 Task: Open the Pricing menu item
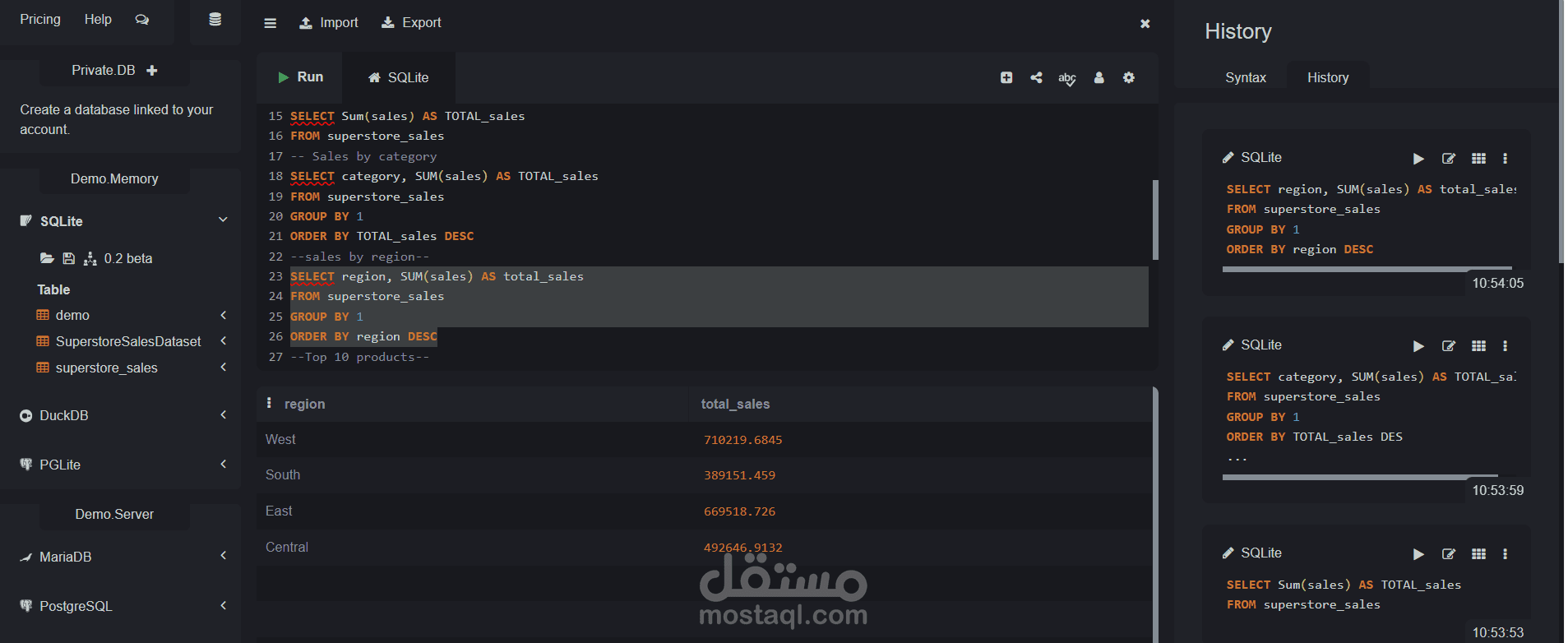(40, 19)
